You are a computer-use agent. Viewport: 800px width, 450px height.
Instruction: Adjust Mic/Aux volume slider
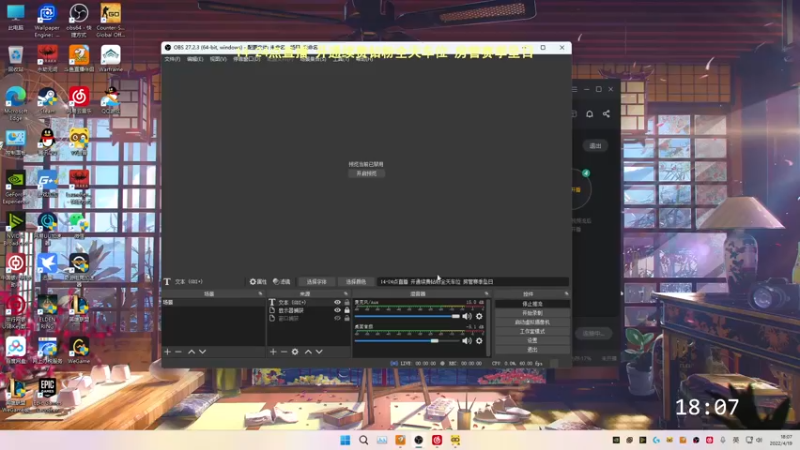pos(407,316)
